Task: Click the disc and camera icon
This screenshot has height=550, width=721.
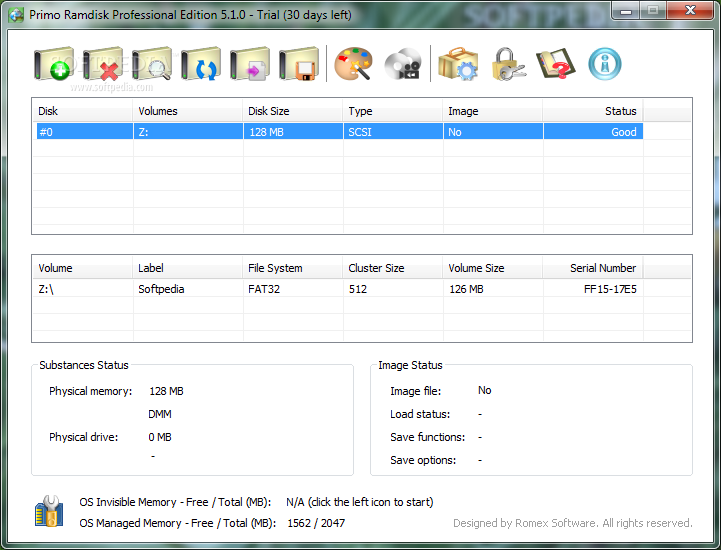Action: (x=403, y=64)
